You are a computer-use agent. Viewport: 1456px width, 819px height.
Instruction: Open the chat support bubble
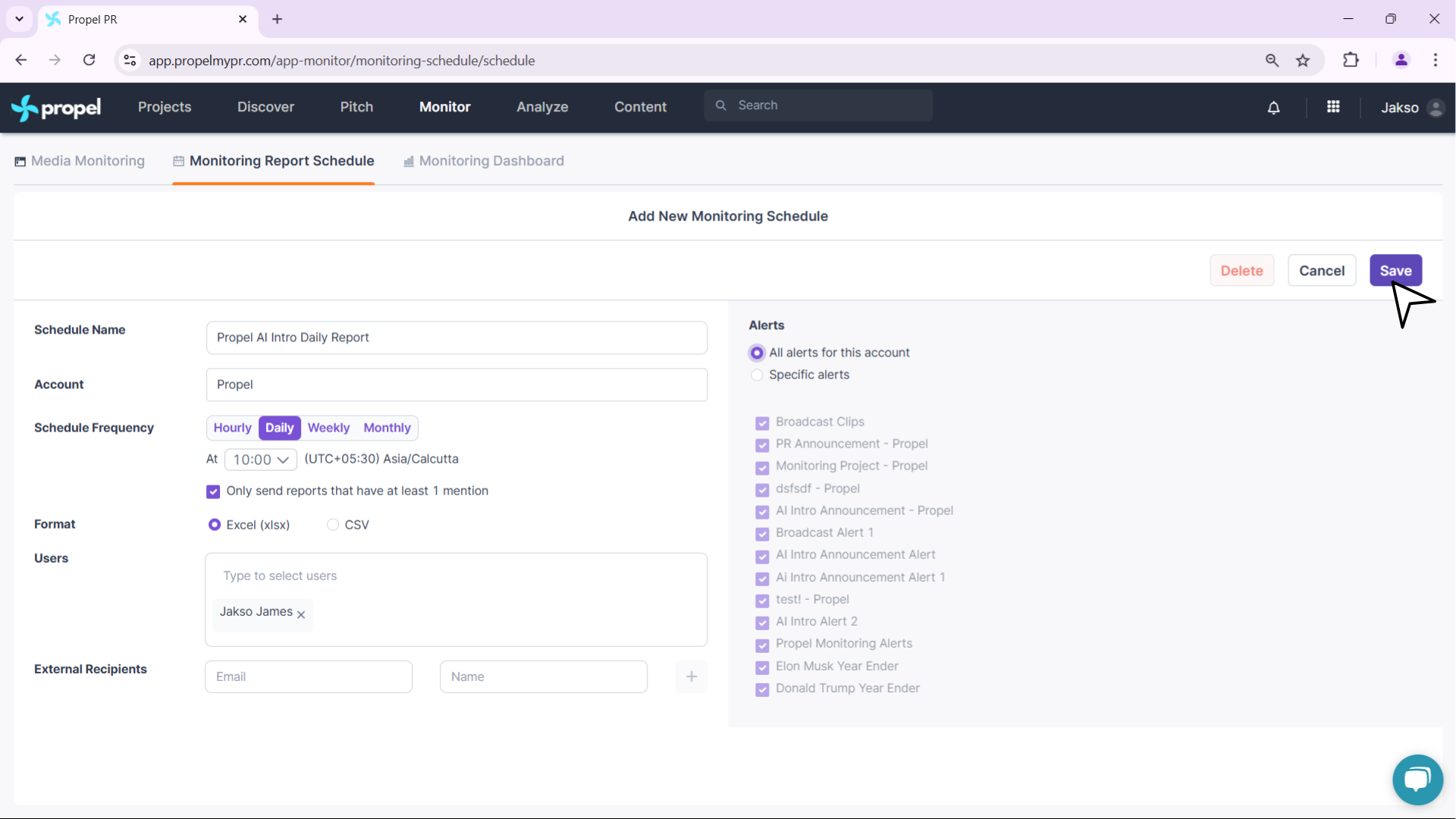[1417, 780]
